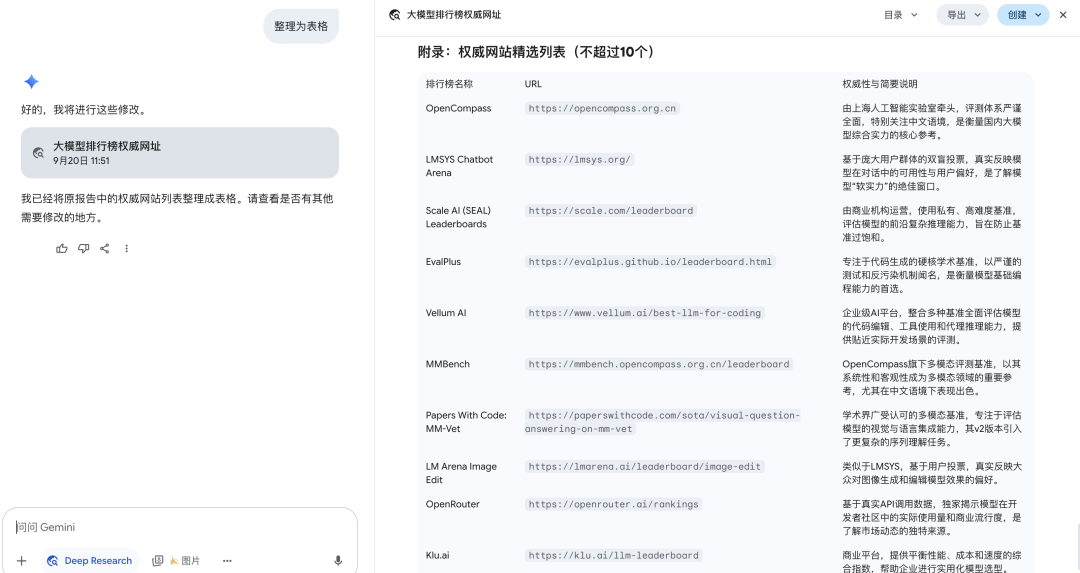Screen dimensions: 1080x573
Task: Select the OpenCompass name cell
Action: (x=458, y=108)
